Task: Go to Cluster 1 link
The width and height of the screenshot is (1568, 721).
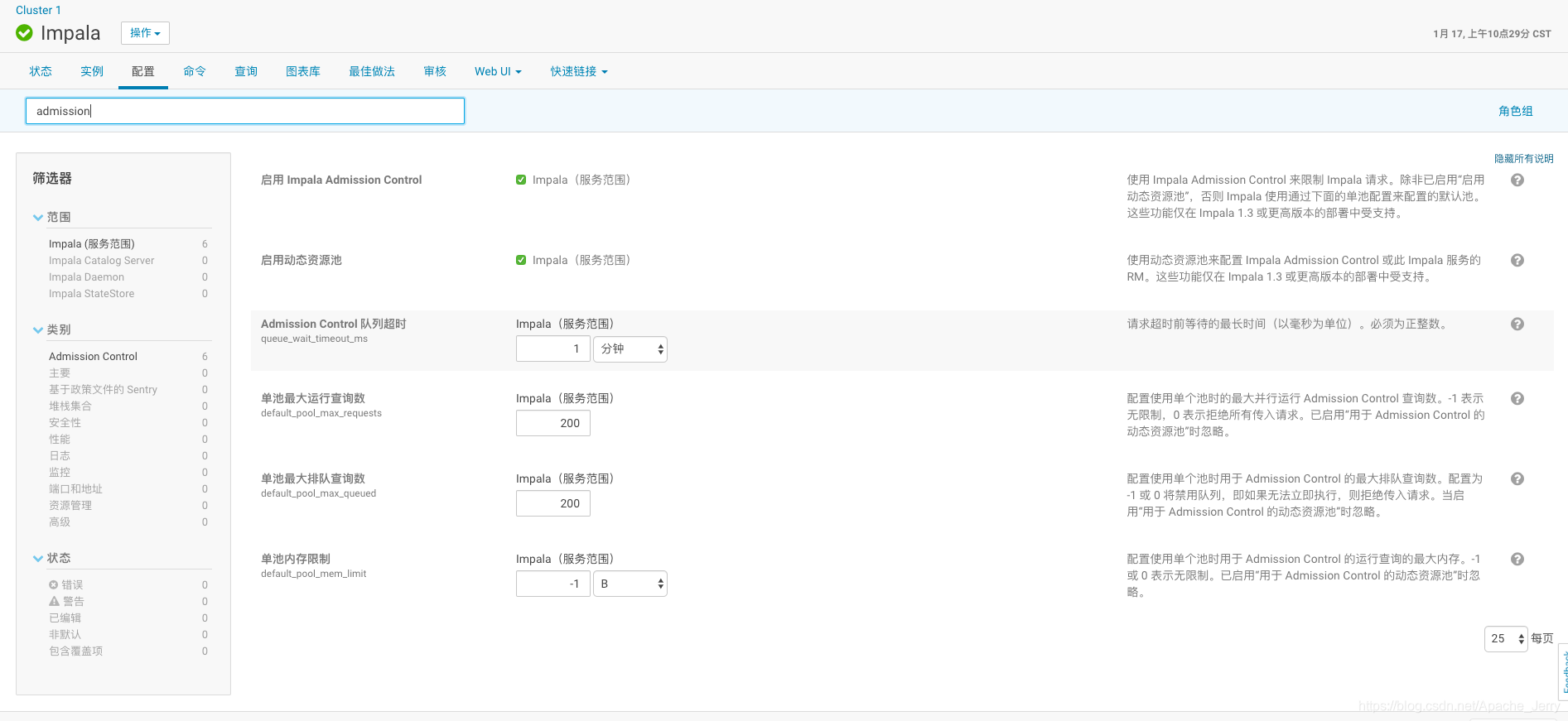Action: [38, 10]
